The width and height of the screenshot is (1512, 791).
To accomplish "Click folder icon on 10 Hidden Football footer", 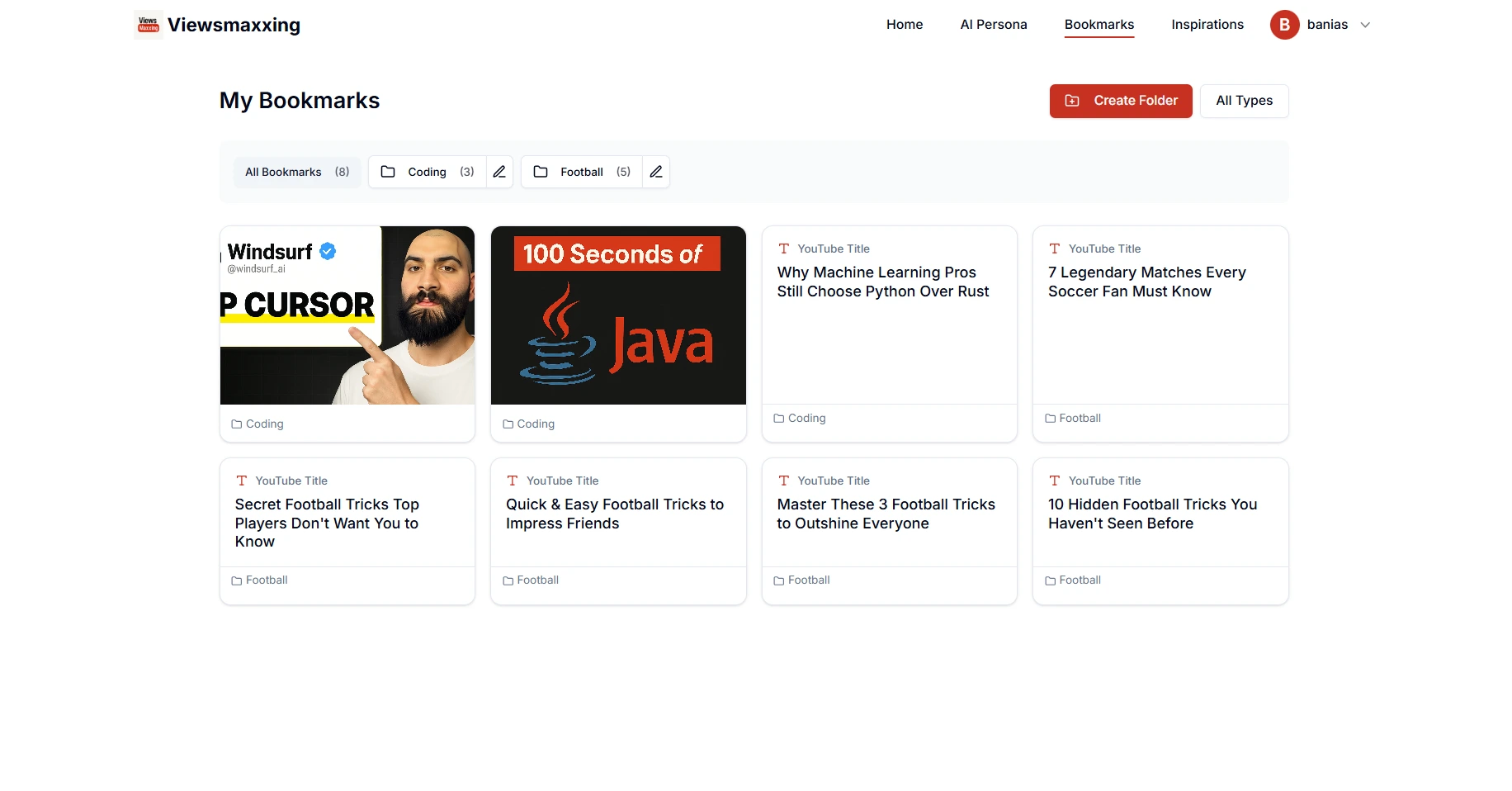I will click(x=1051, y=580).
